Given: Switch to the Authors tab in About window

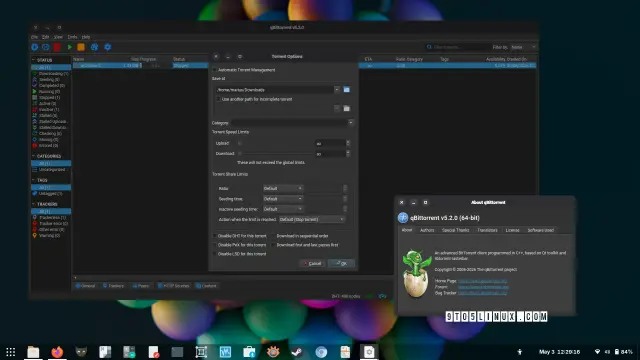Looking at the screenshot, I should point(427,230).
